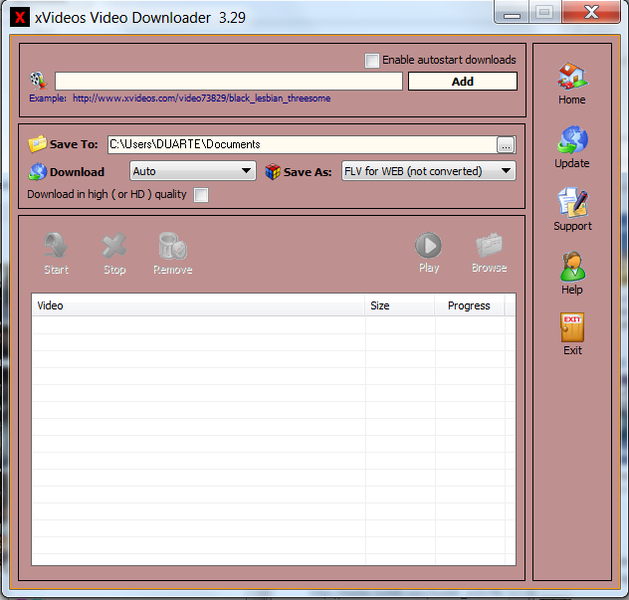
Task: Close the downloader window
Action: [x=591, y=12]
